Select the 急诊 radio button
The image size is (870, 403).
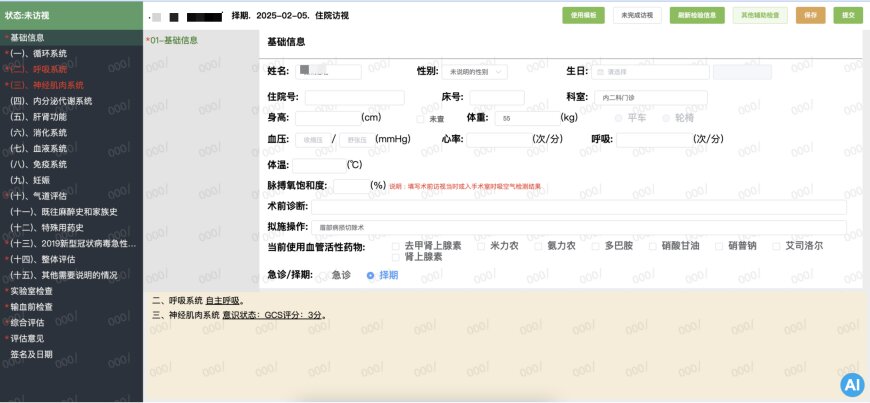point(322,275)
